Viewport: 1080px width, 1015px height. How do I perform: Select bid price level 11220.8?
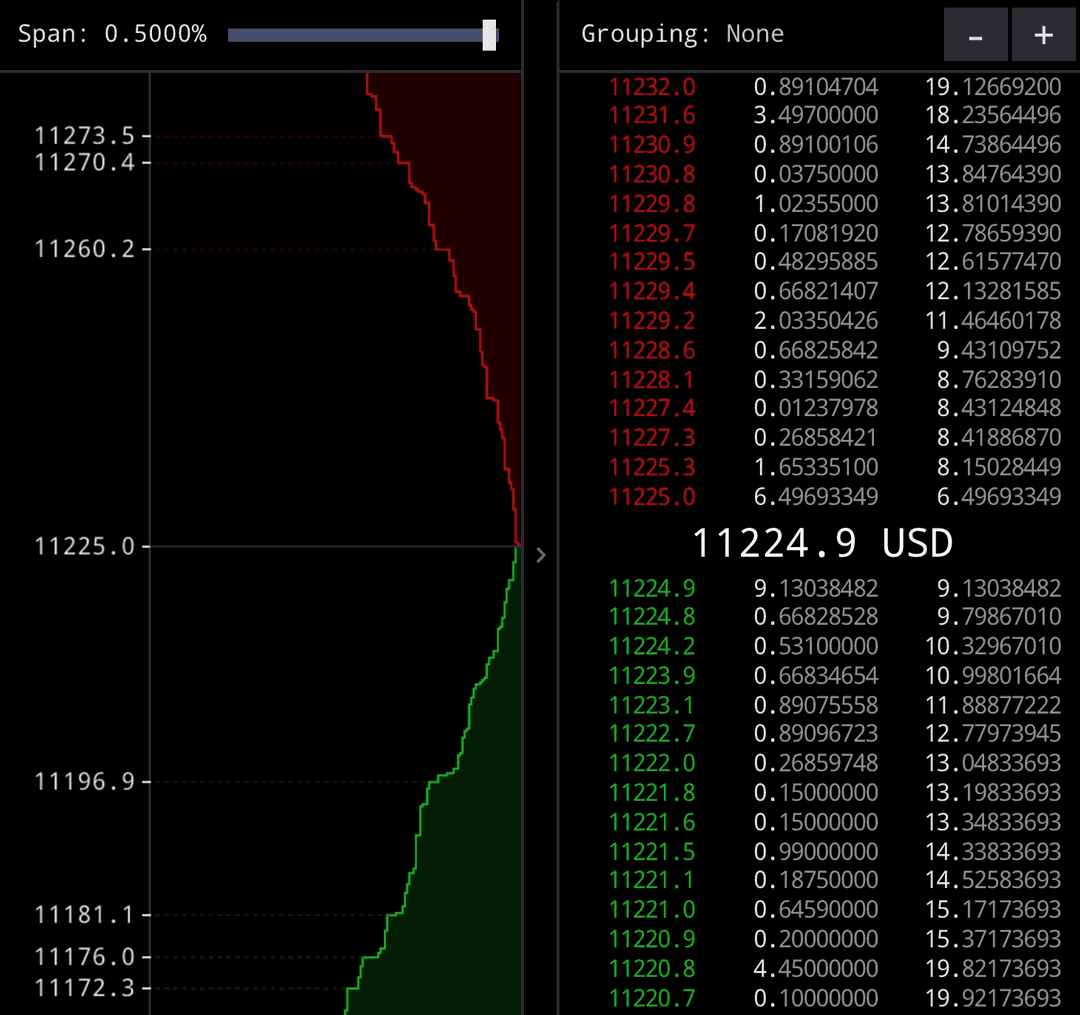coord(651,969)
